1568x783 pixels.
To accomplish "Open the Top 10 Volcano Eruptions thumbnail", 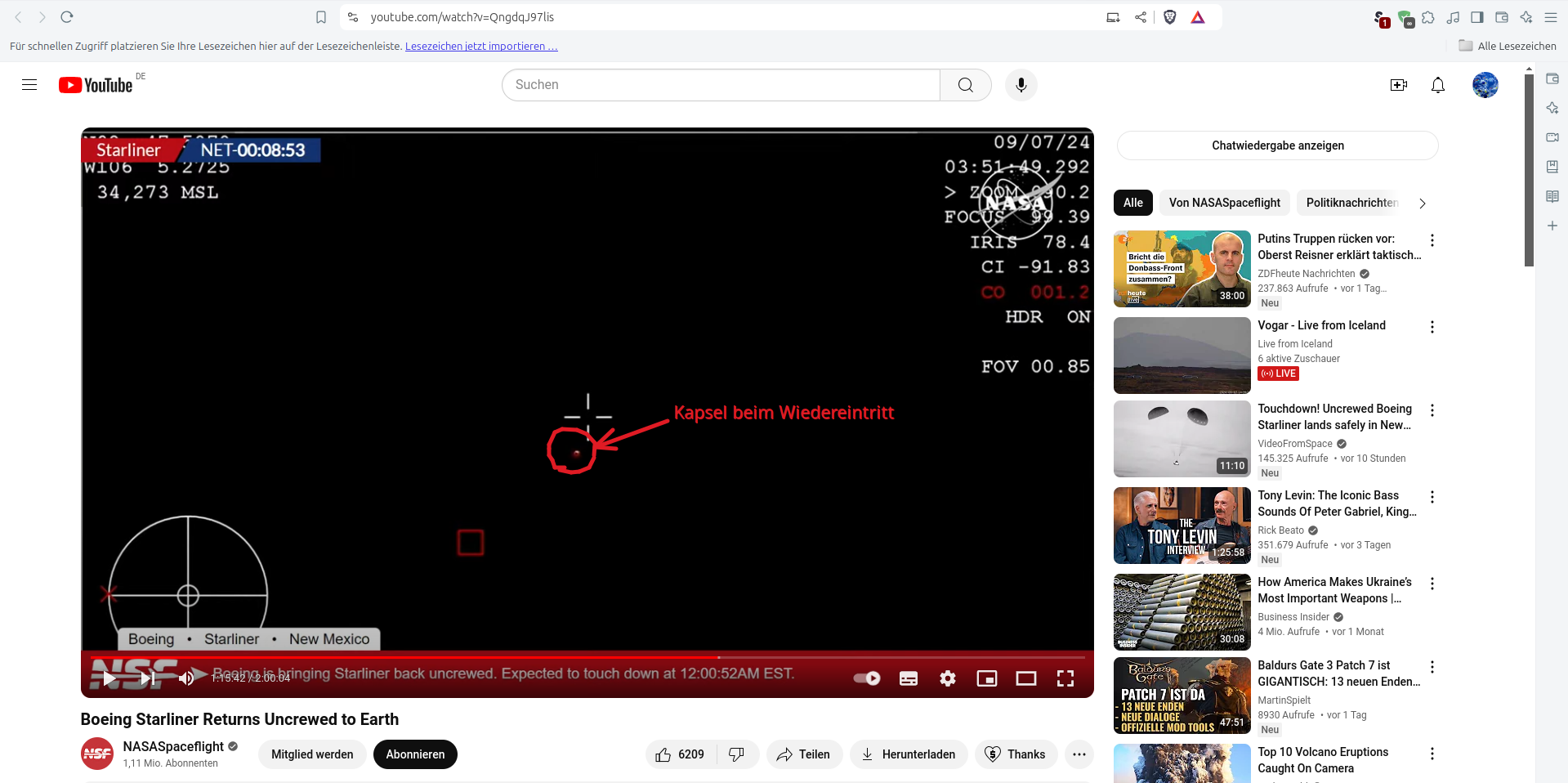I will 1182,763.
